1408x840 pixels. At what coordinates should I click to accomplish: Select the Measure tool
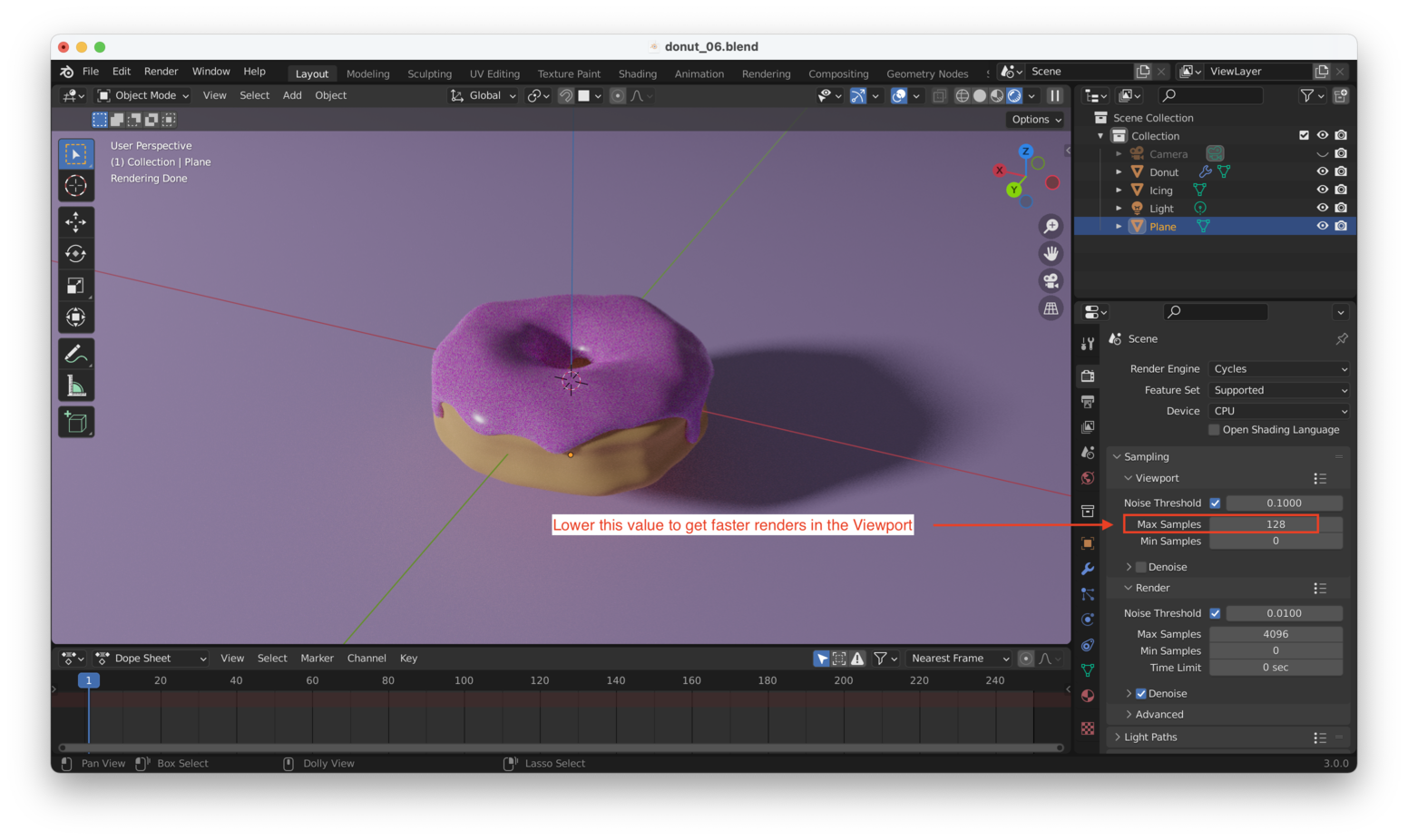tap(76, 383)
